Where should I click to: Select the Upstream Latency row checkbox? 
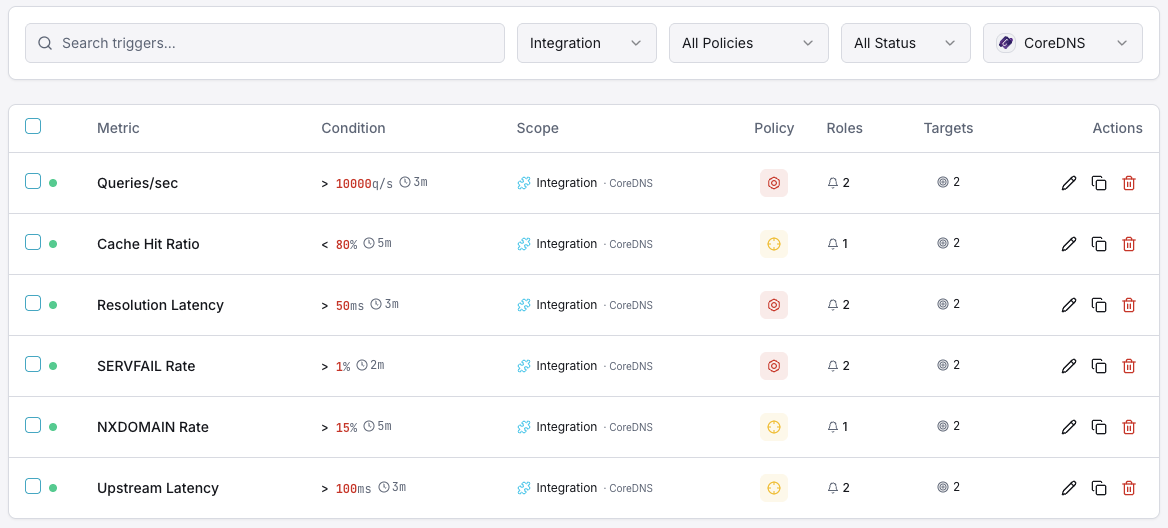[x=33, y=486]
